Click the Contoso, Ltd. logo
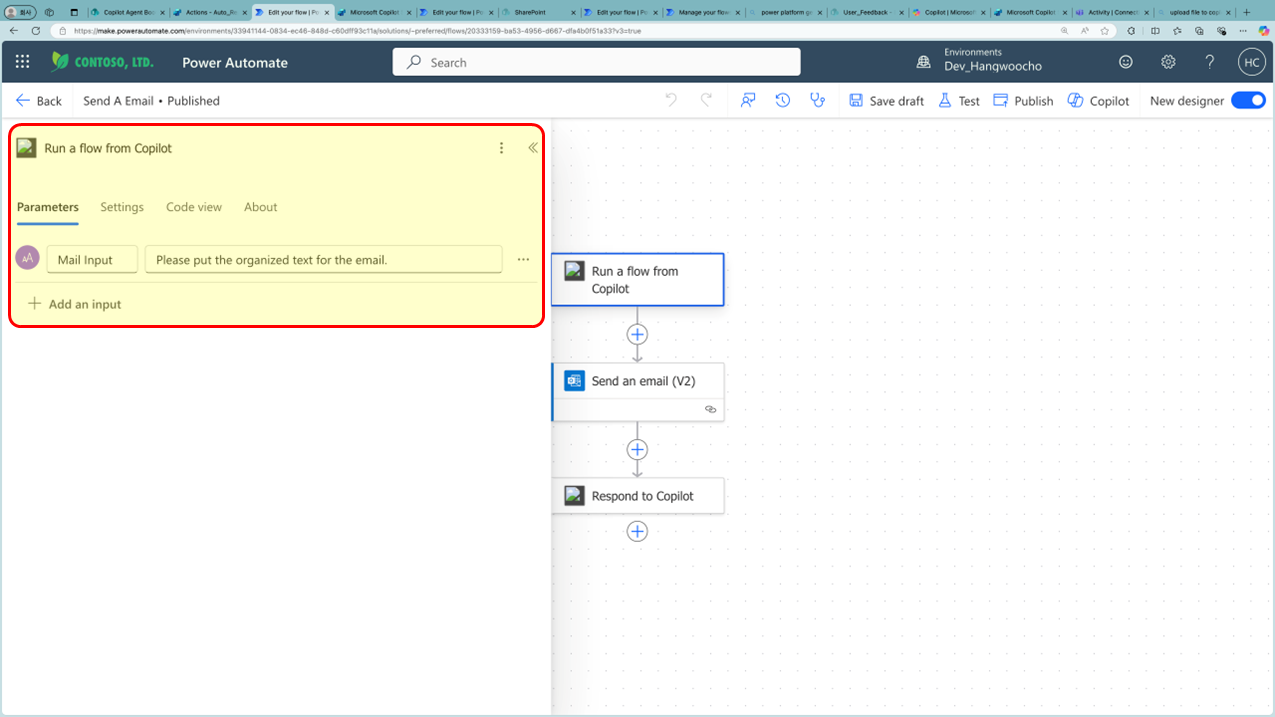Image resolution: width=1275 pixels, height=717 pixels. click(103, 62)
